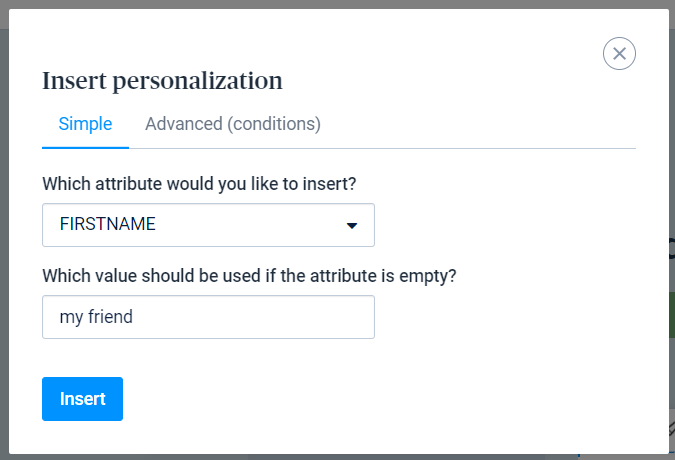The width and height of the screenshot is (675, 460).
Task: Click the 'Which value should be used' label
Action: pos(249,276)
